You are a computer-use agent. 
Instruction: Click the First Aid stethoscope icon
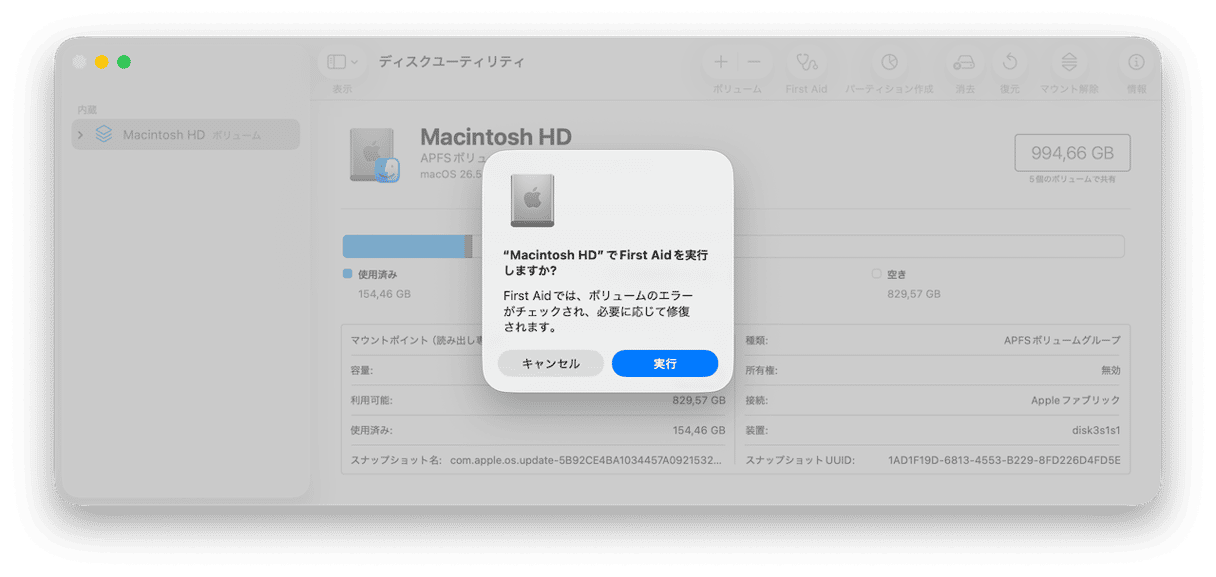[x=806, y=62]
